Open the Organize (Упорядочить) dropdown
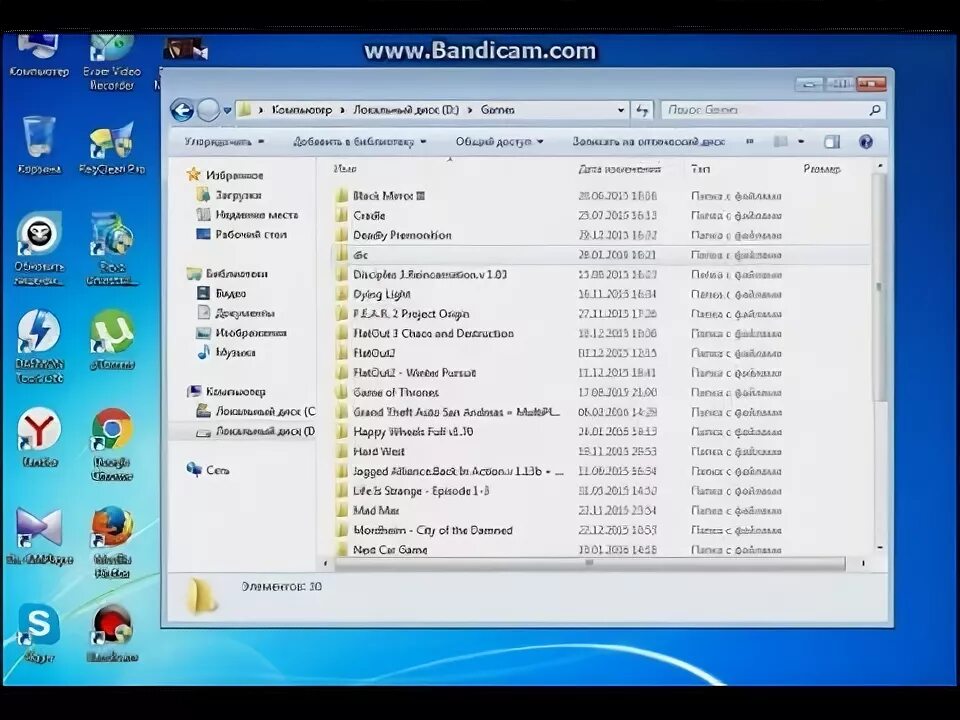The height and width of the screenshot is (720, 960). pyautogui.click(x=224, y=141)
